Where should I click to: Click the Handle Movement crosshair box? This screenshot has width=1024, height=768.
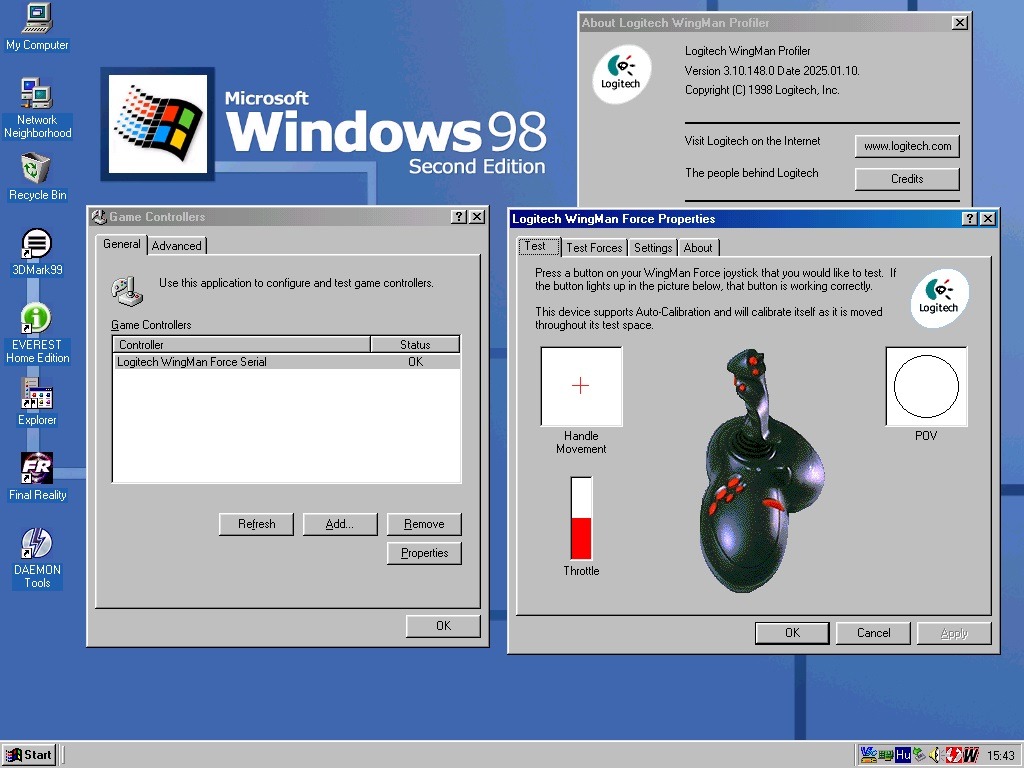click(581, 386)
